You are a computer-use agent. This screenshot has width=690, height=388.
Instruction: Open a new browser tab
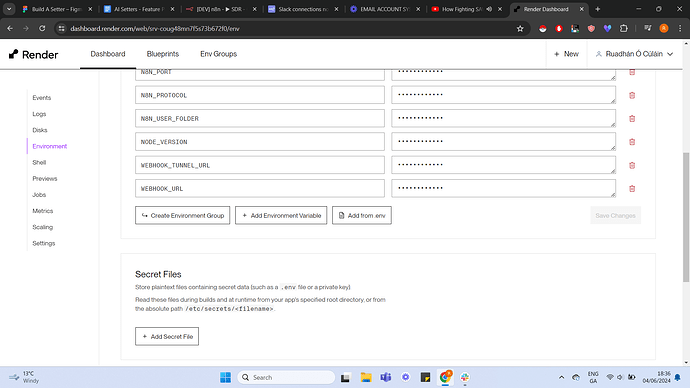click(x=598, y=9)
